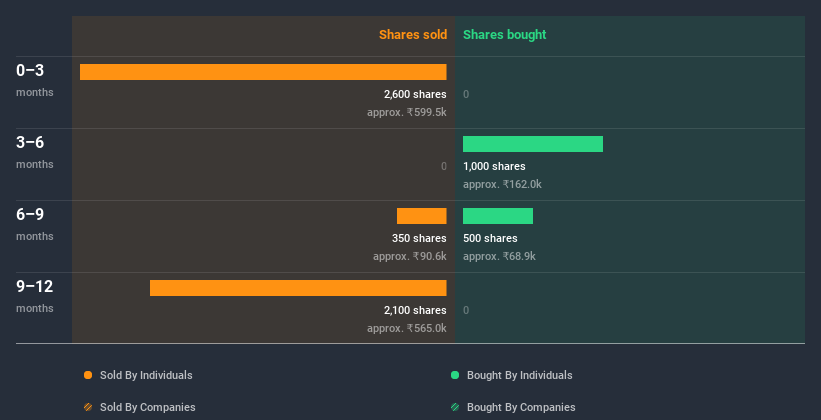
Task: Select the approx. ₹68.9k amount
Action: 500,256
